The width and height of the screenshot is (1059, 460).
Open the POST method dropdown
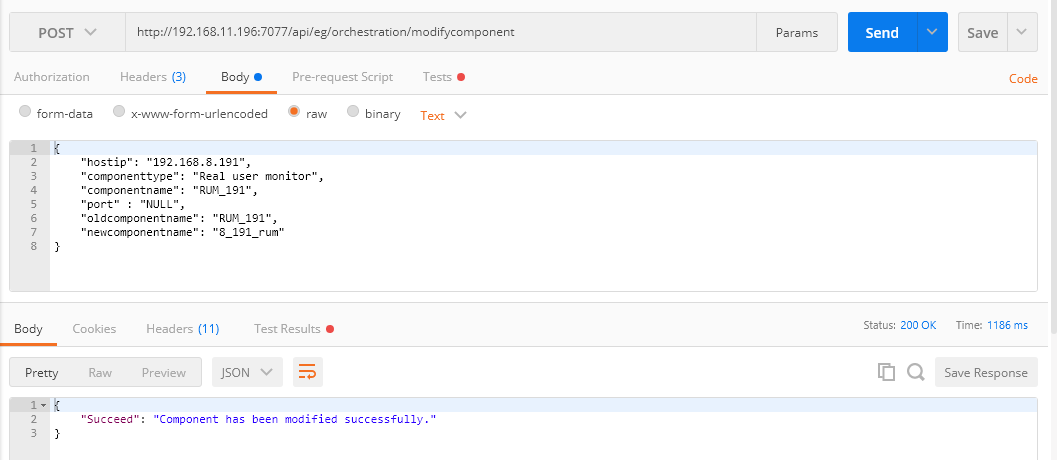pyautogui.click(x=67, y=32)
